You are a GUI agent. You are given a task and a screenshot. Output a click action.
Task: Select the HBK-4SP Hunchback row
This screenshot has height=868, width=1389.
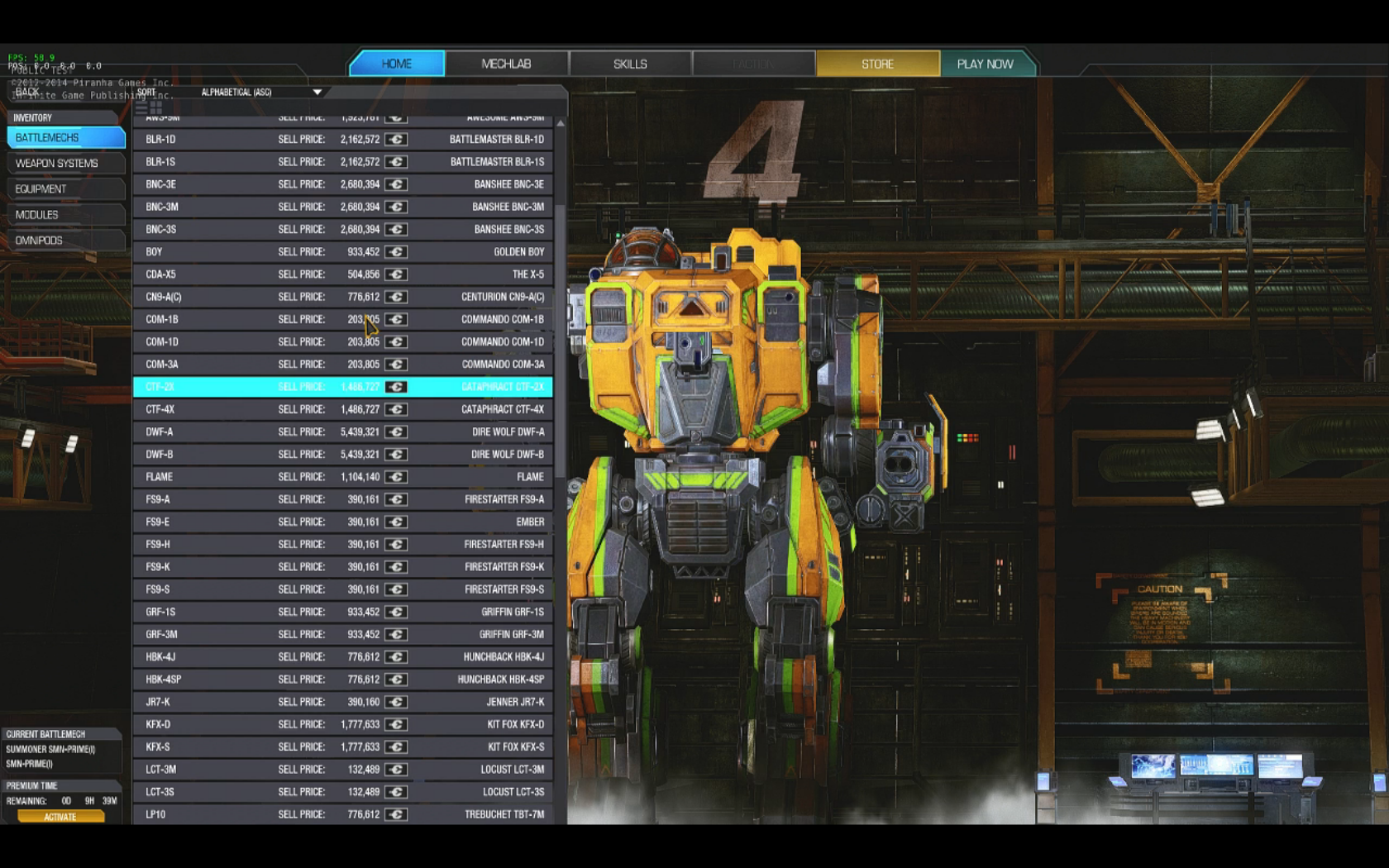[x=343, y=680]
